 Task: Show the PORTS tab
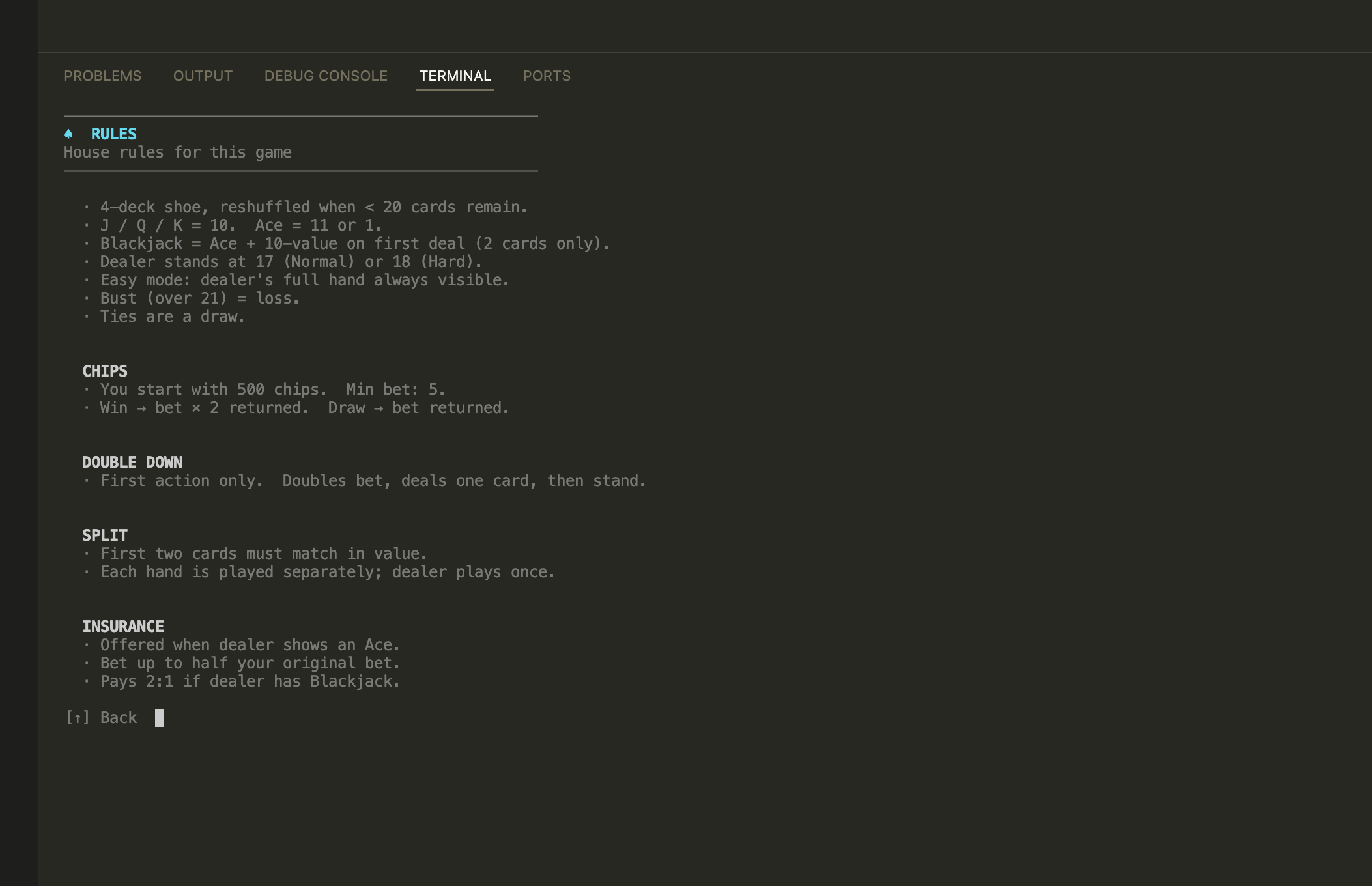[547, 76]
